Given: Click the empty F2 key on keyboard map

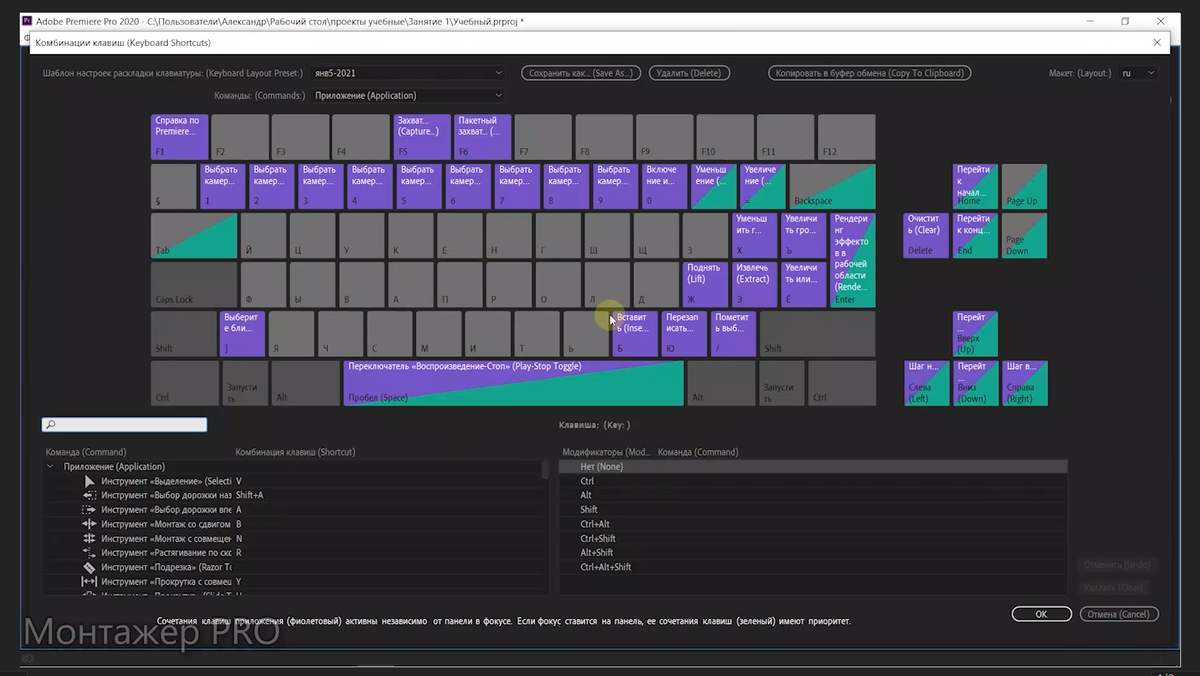Looking at the screenshot, I should point(240,137).
